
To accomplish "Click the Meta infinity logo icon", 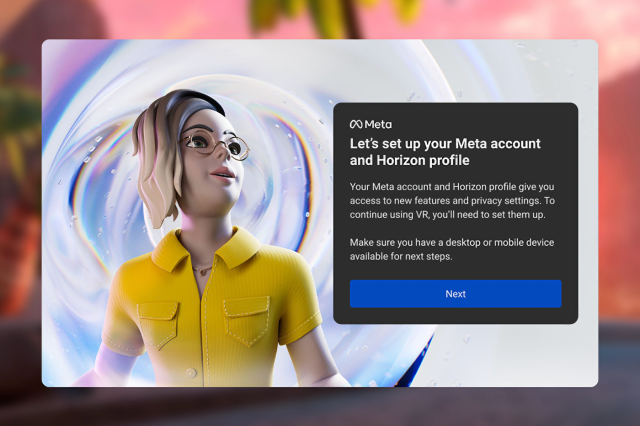I will coord(355,124).
